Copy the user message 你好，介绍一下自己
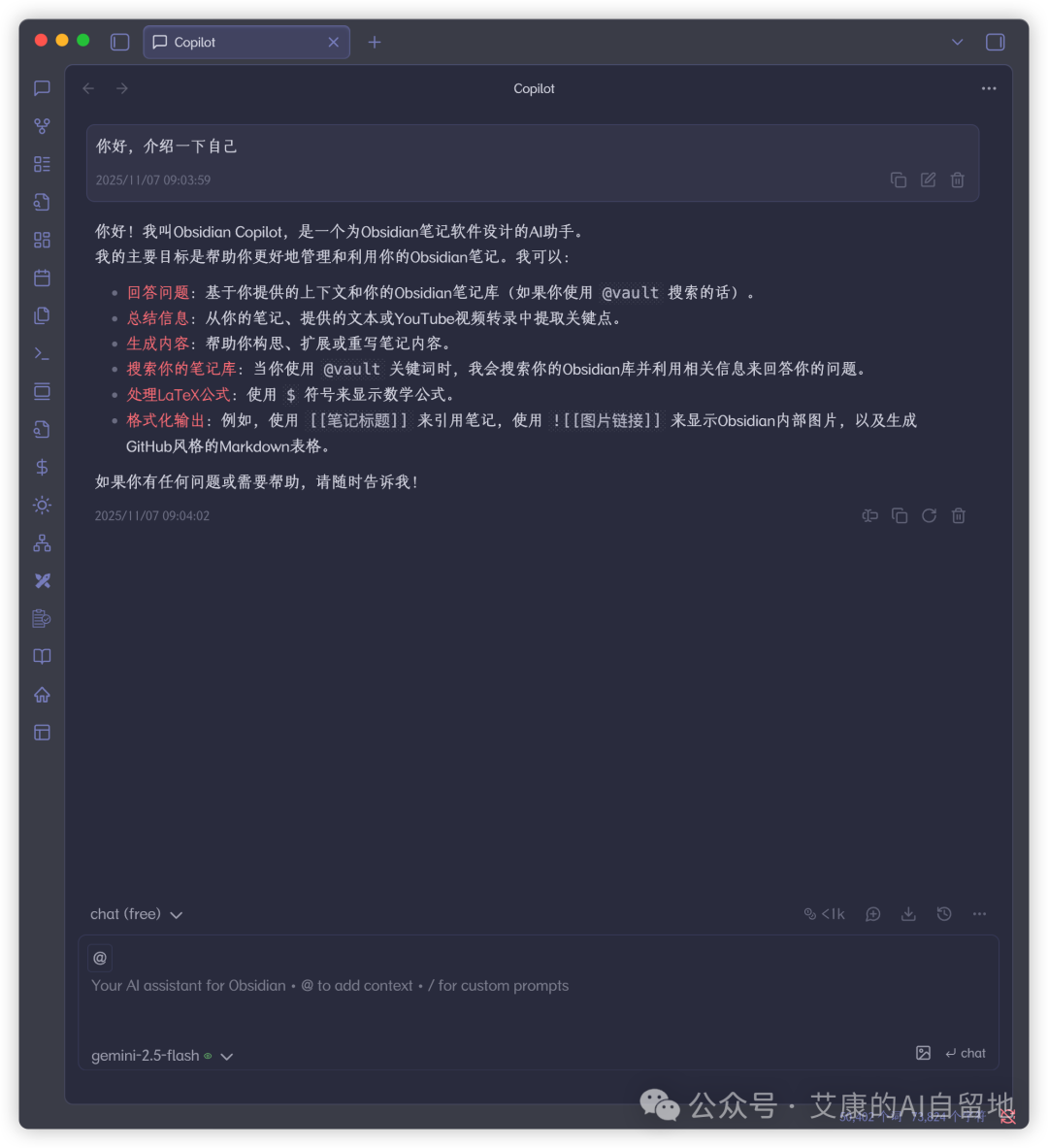1048x1148 pixels. click(898, 180)
